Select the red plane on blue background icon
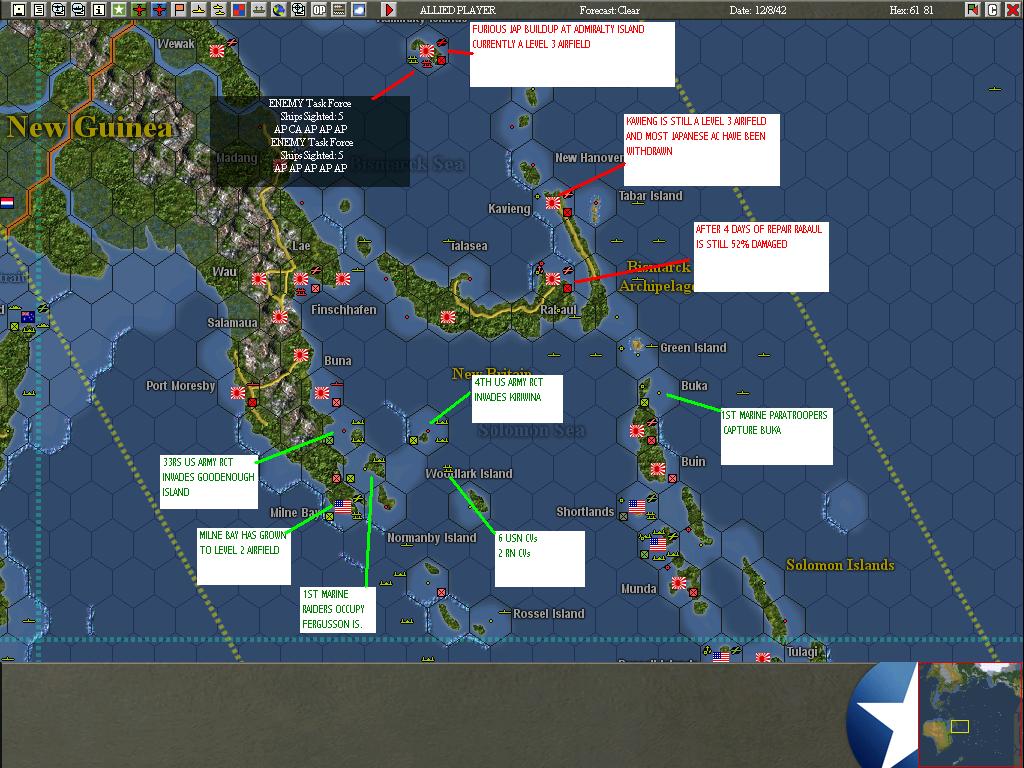 159,9
